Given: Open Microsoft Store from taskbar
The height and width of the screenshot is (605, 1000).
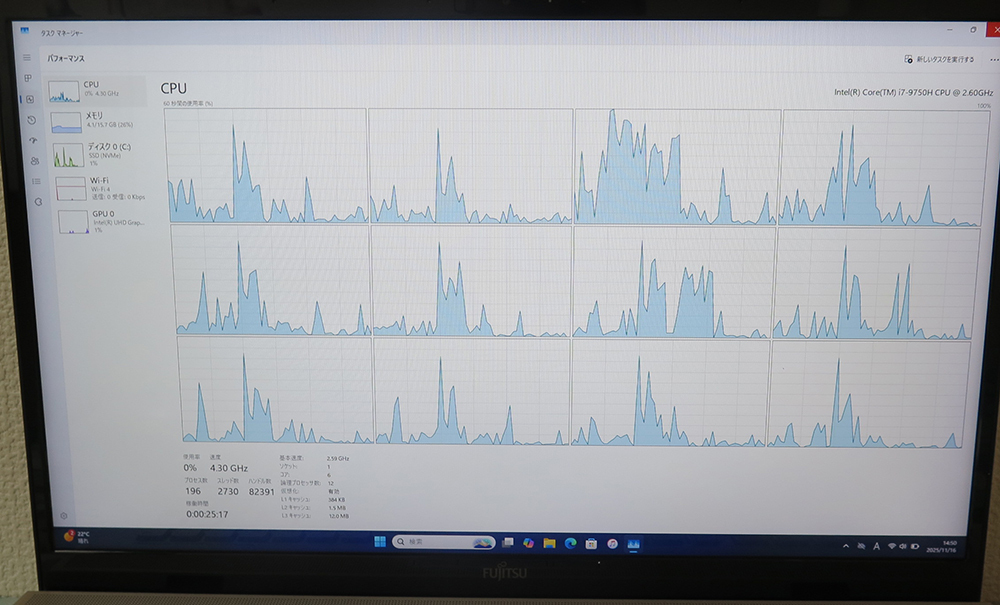Looking at the screenshot, I should click(x=591, y=544).
